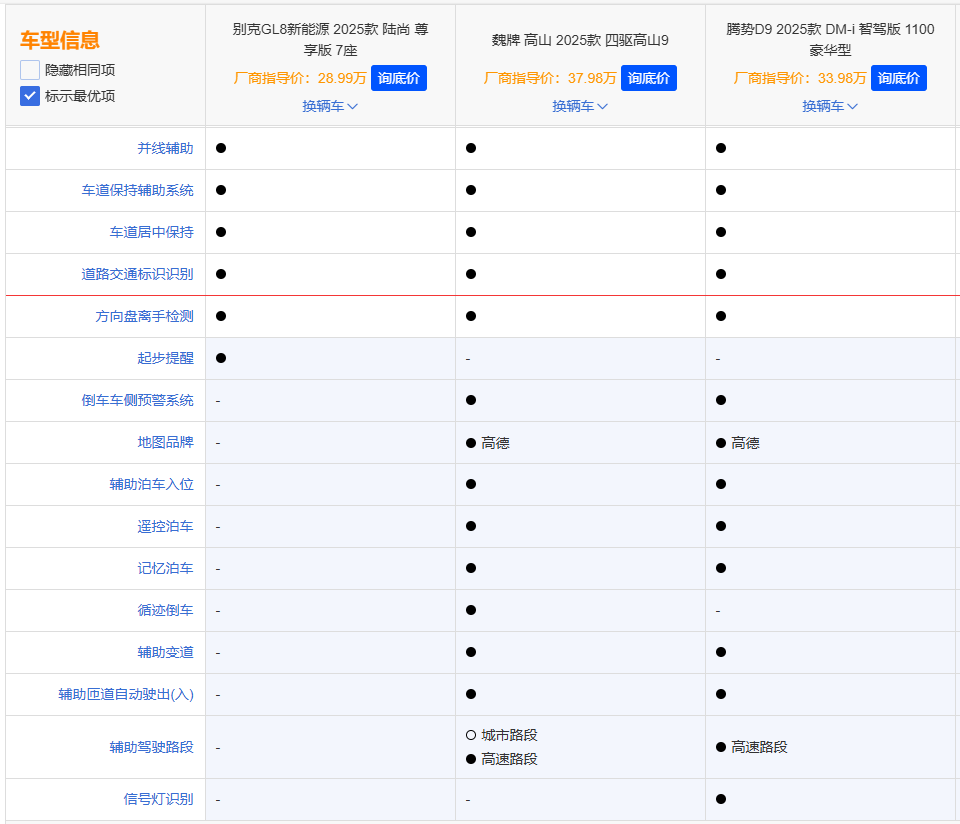
Task: Click 高速路段 in the 魏牌 高山 column
Action: pyautogui.click(x=509, y=759)
